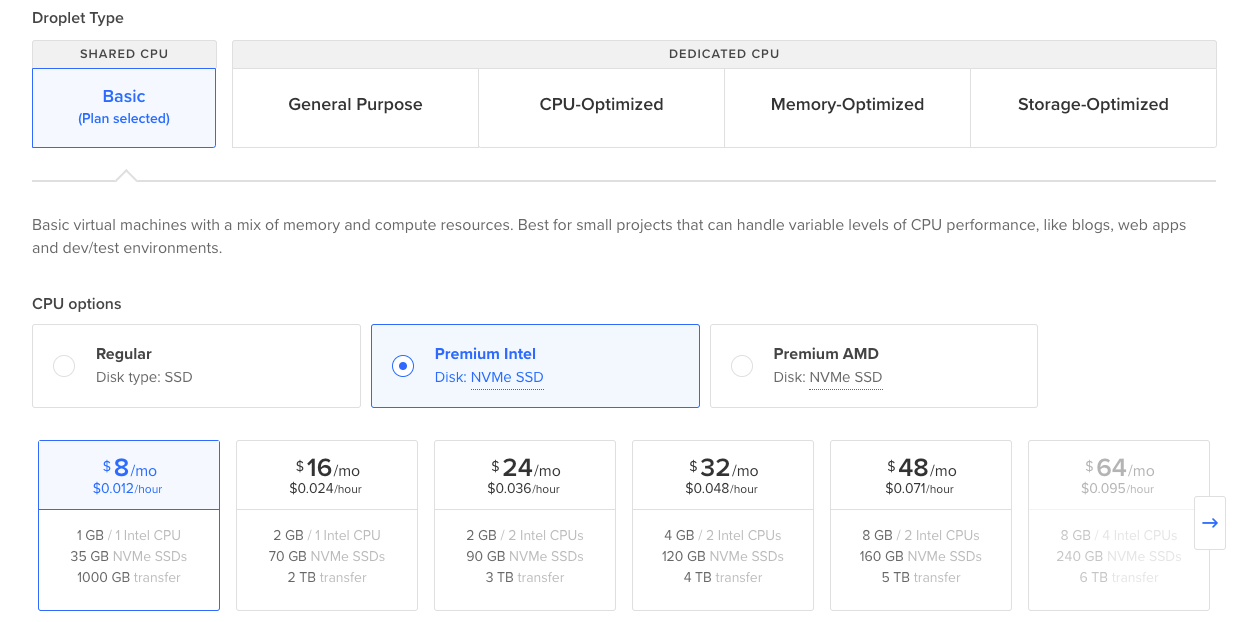Image resolution: width=1260 pixels, height=622 pixels.
Task: Select the Regular CPU radio button
Action: click(64, 366)
